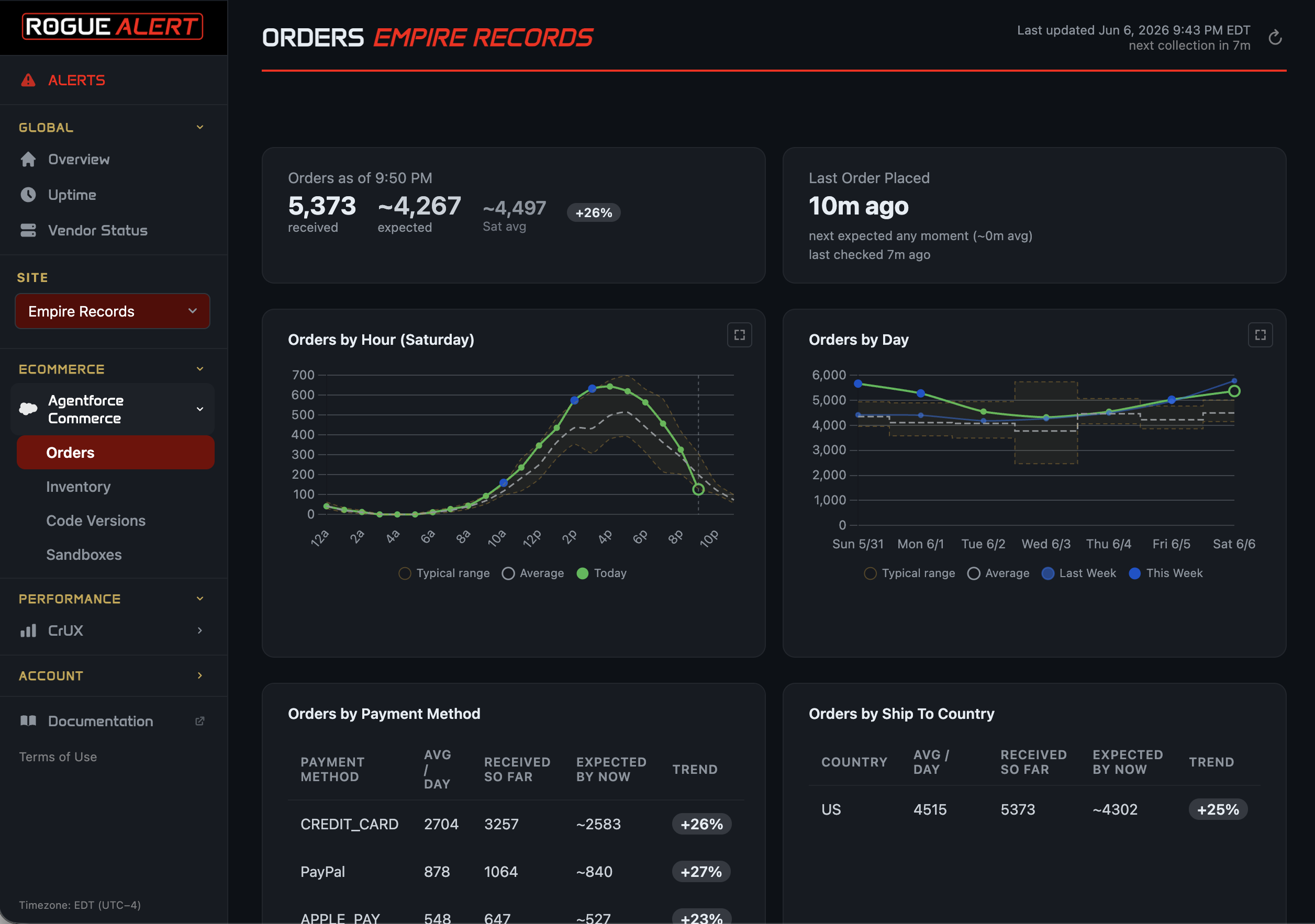
Task: Open Sandboxes page
Action: [84, 555]
